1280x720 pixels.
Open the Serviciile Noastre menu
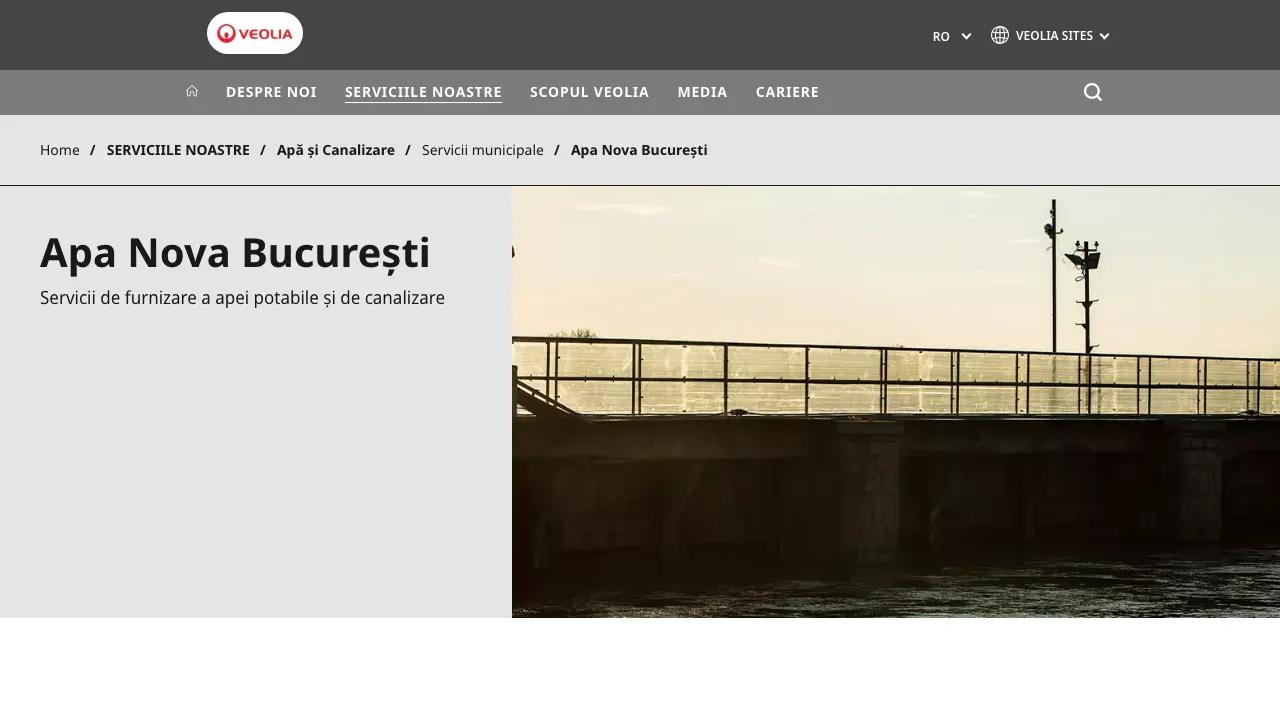(x=423, y=92)
